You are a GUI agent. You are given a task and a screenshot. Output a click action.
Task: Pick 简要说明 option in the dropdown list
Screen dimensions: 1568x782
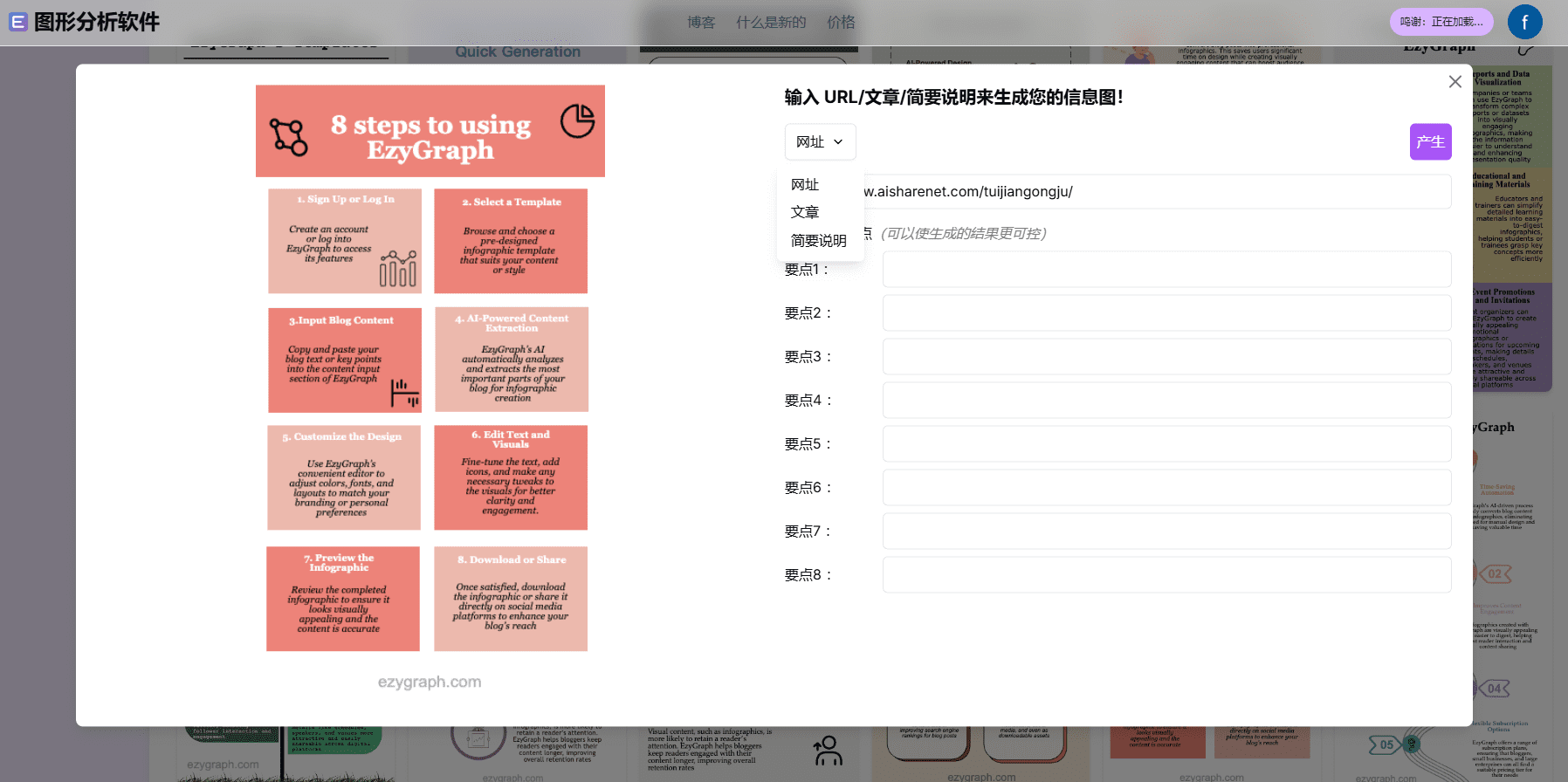pos(819,240)
